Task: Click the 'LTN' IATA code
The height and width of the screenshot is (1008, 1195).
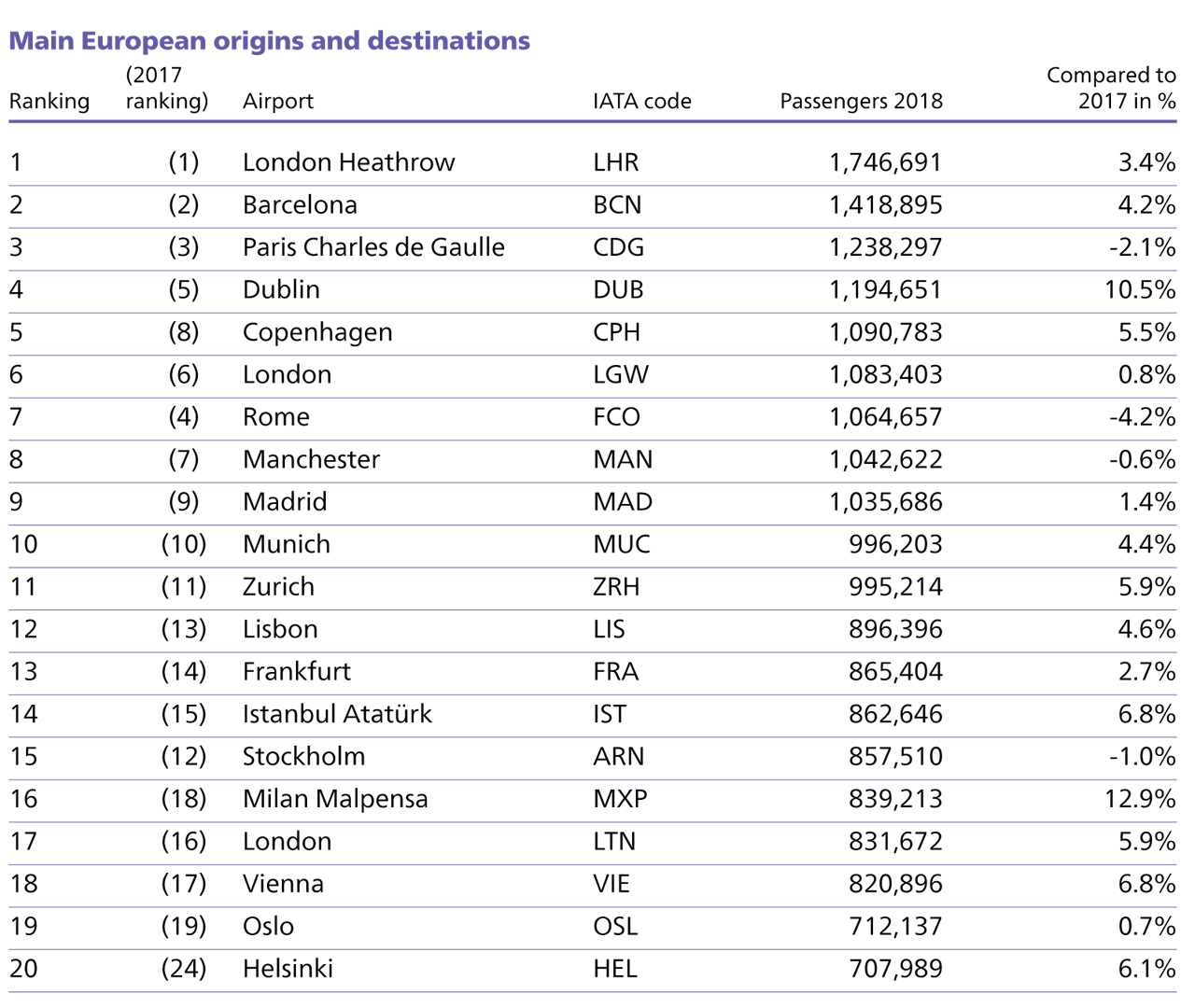Action: (x=614, y=842)
